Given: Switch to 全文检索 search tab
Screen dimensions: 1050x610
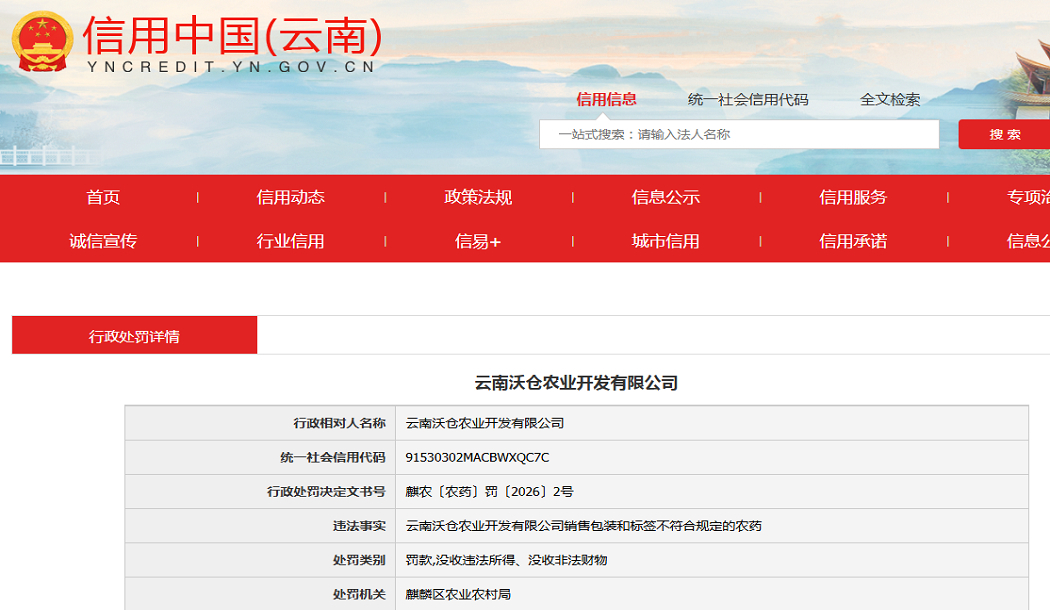Looking at the screenshot, I should point(890,100).
